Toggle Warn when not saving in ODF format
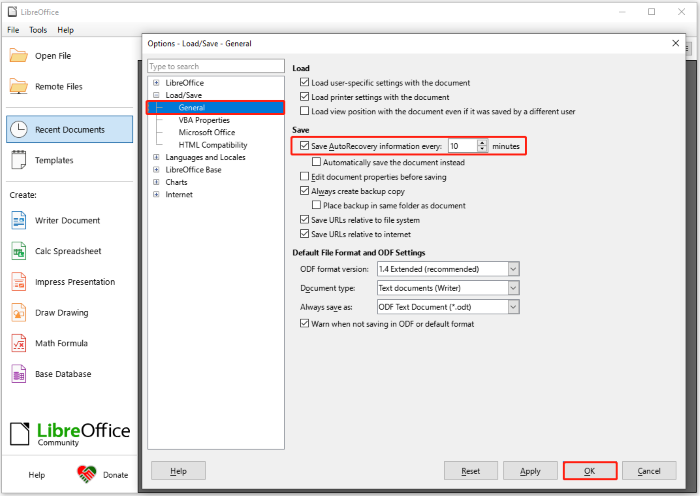Image resolution: width=700 pixels, height=496 pixels. click(x=304, y=323)
